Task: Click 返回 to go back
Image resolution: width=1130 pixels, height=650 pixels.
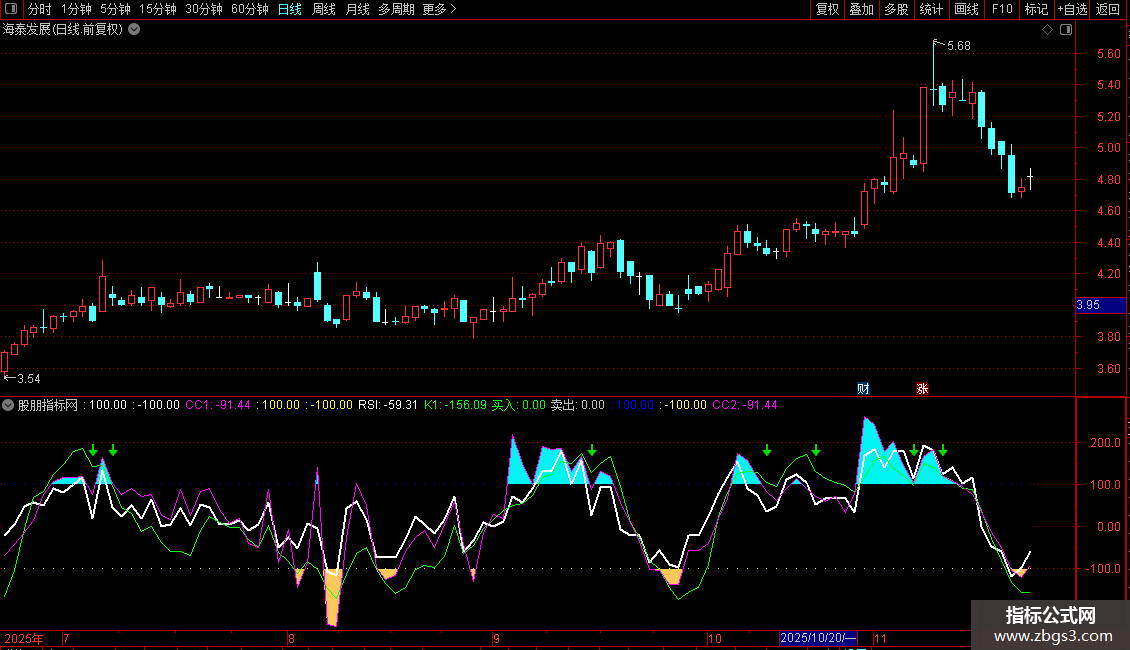Action: [x=1108, y=10]
